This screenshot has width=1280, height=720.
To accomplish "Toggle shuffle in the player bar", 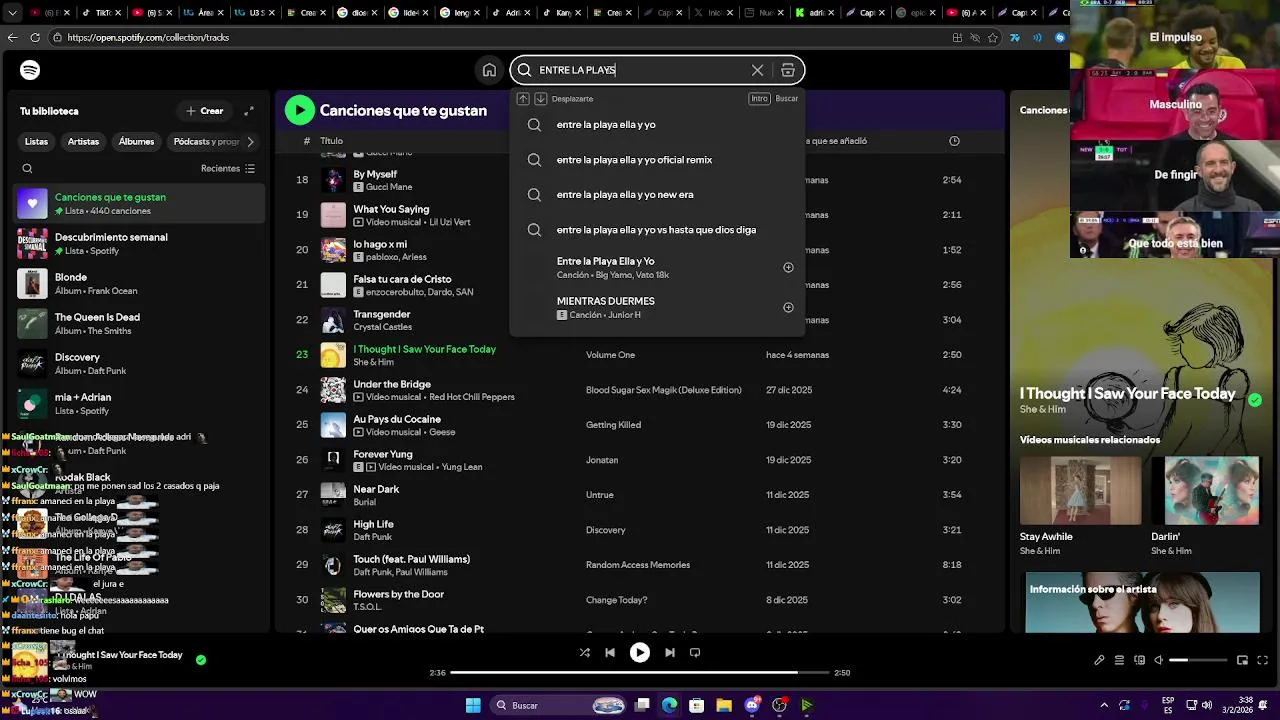I will pyautogui.click(x=584, y=653).
